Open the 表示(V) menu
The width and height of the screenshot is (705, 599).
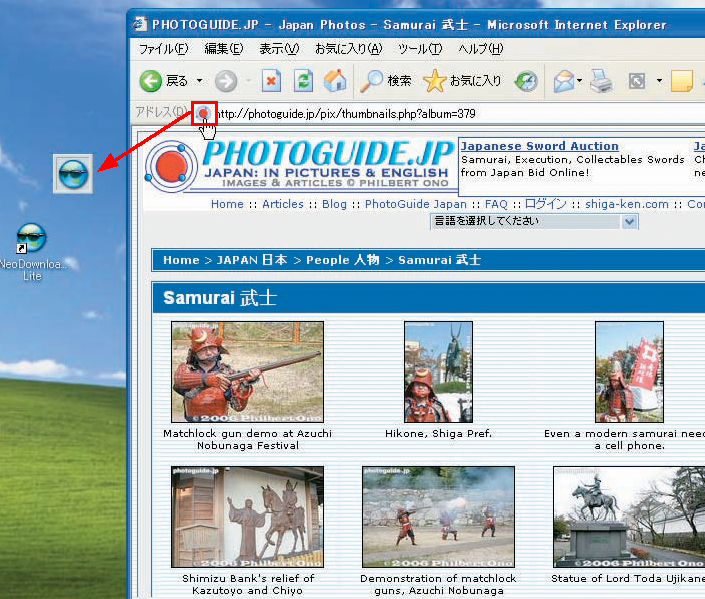(279, 49)
